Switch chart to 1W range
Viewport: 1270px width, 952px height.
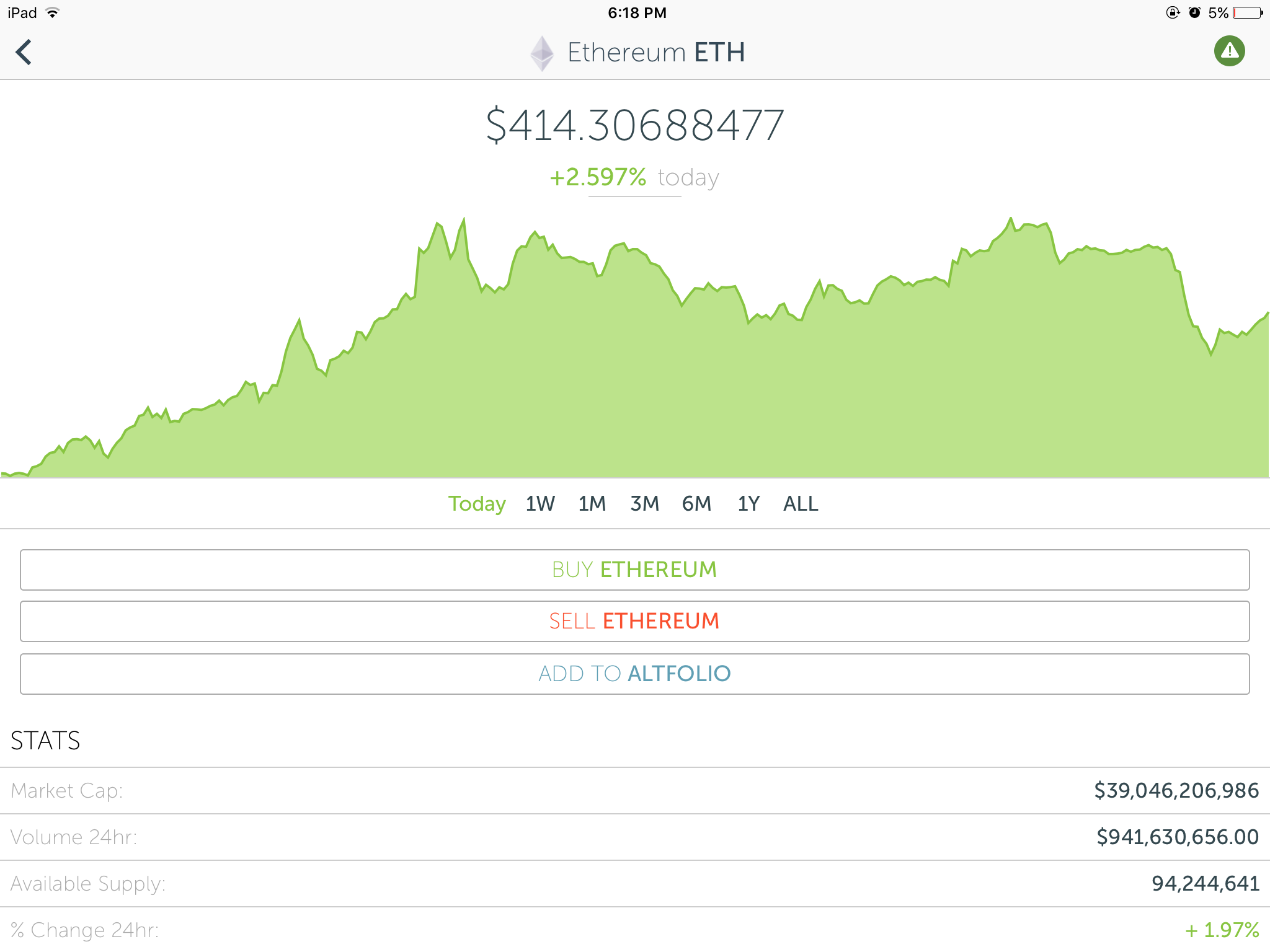[540, 503]
